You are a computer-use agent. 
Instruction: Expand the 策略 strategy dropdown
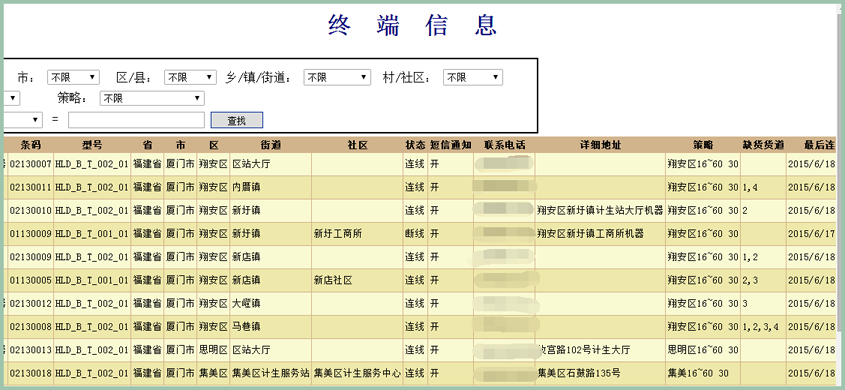point(152,99)
